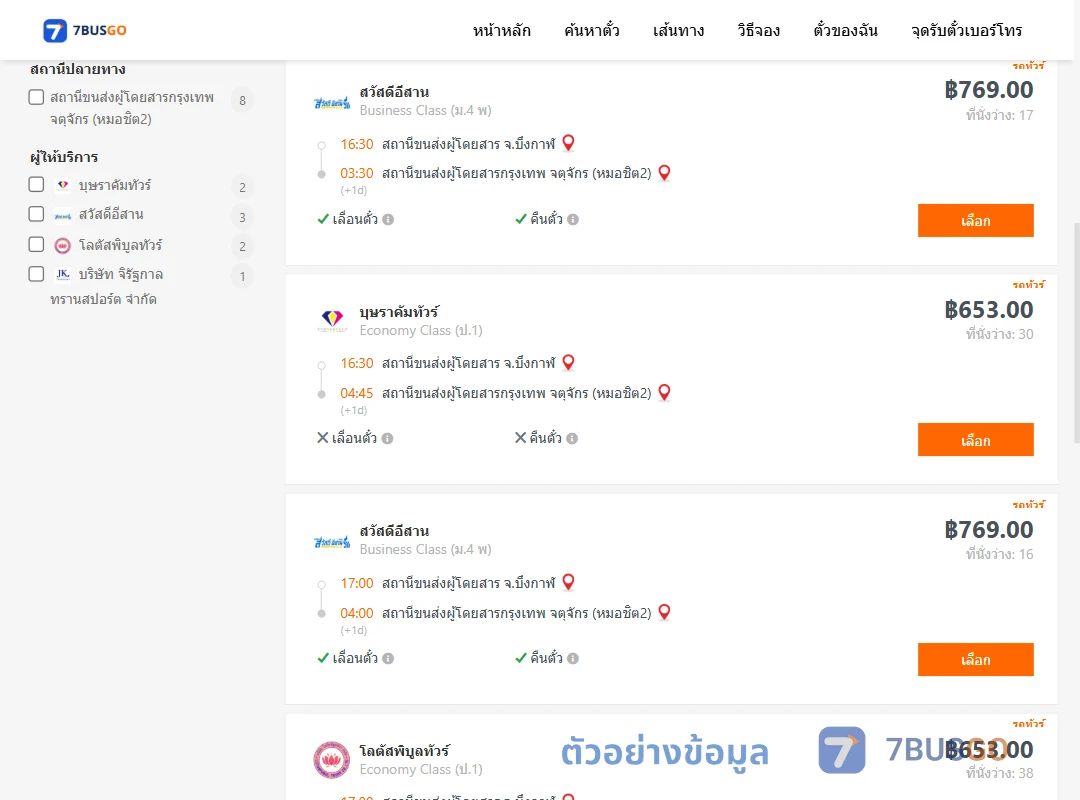Open เส้นทาง menu item
Screen dimensions: 1080x800
point(678,30)
